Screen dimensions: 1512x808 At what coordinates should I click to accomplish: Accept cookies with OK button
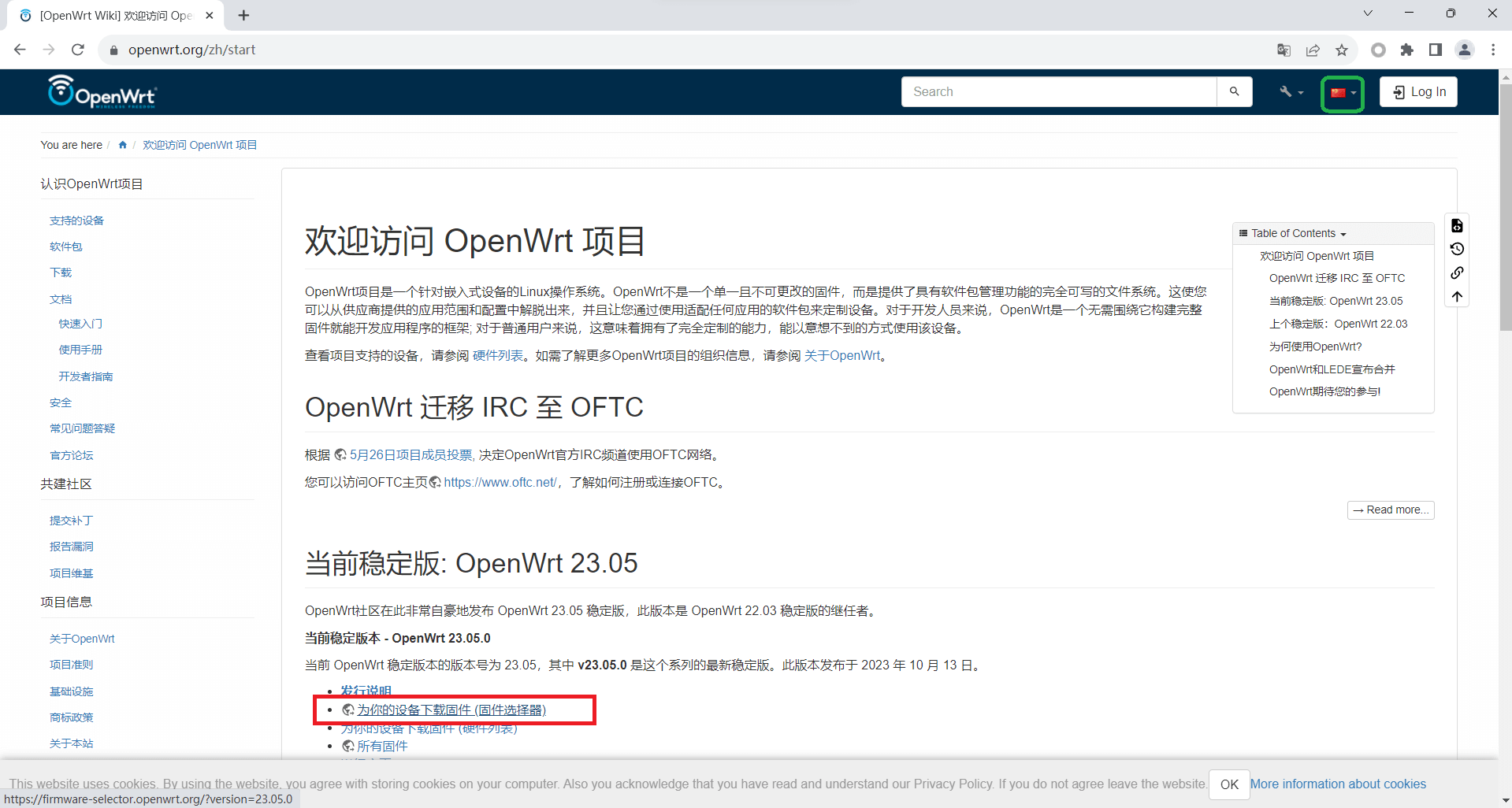tap(1229, 784)
